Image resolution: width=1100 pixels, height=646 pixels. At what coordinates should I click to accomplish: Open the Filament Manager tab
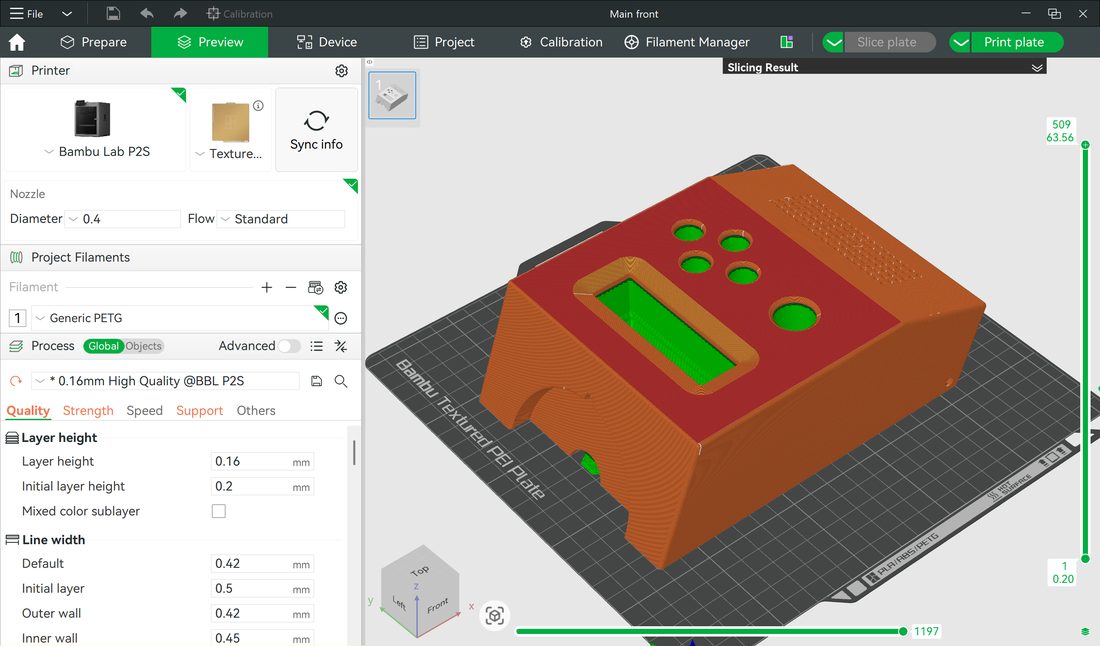[687, 42]
